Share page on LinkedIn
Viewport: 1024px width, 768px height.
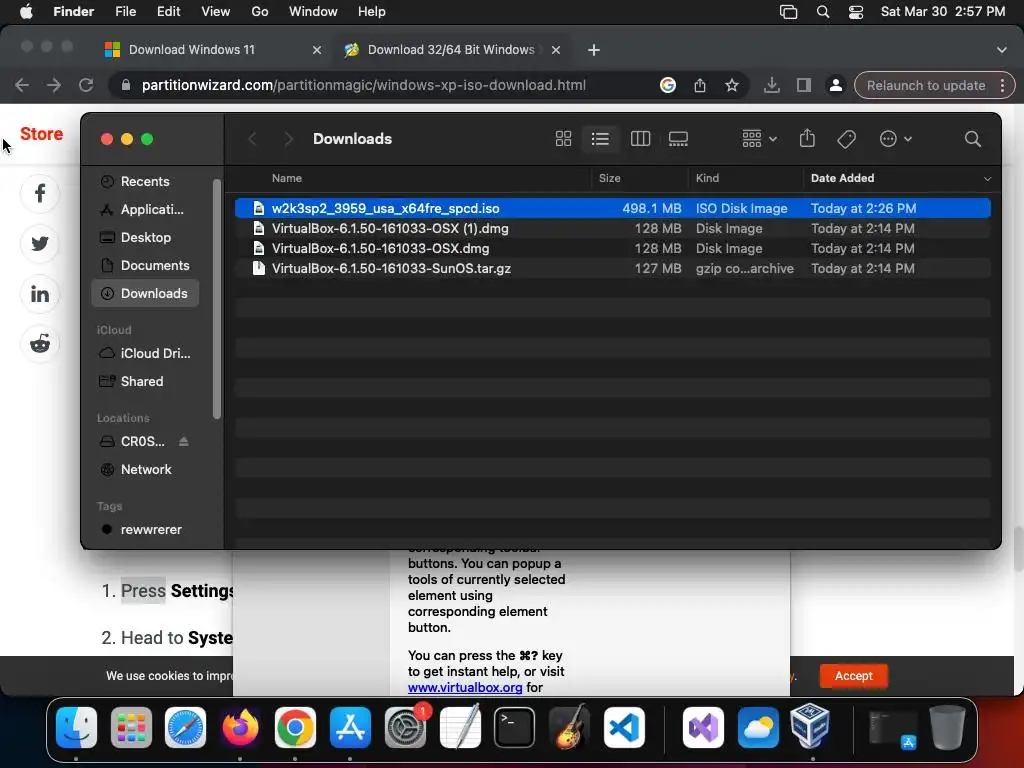[x=40, y=294]
